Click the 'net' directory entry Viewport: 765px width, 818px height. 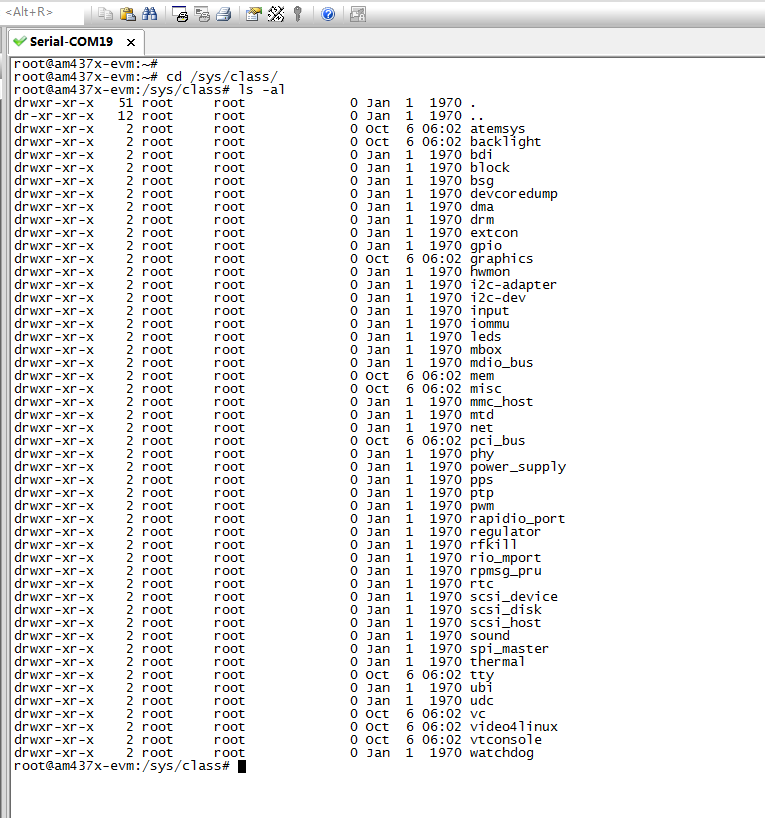point(481,428)
